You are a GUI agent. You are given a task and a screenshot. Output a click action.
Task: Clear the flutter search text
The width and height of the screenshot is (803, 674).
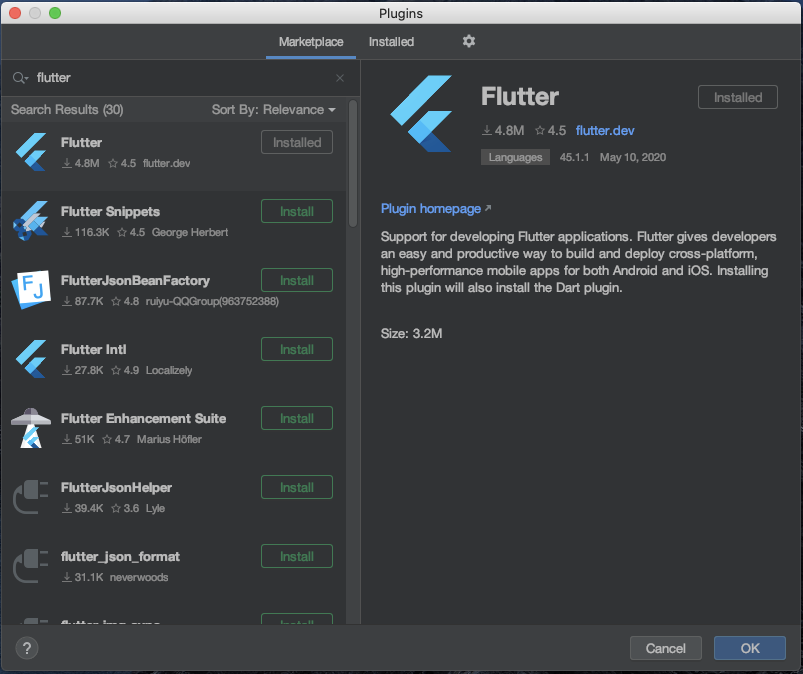(340, 78)
